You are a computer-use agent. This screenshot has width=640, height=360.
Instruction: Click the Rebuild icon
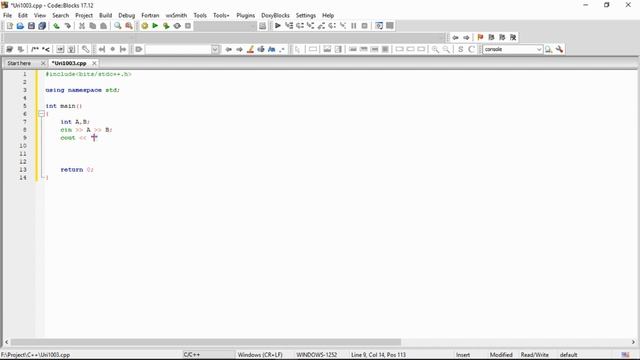click(177, 26)
